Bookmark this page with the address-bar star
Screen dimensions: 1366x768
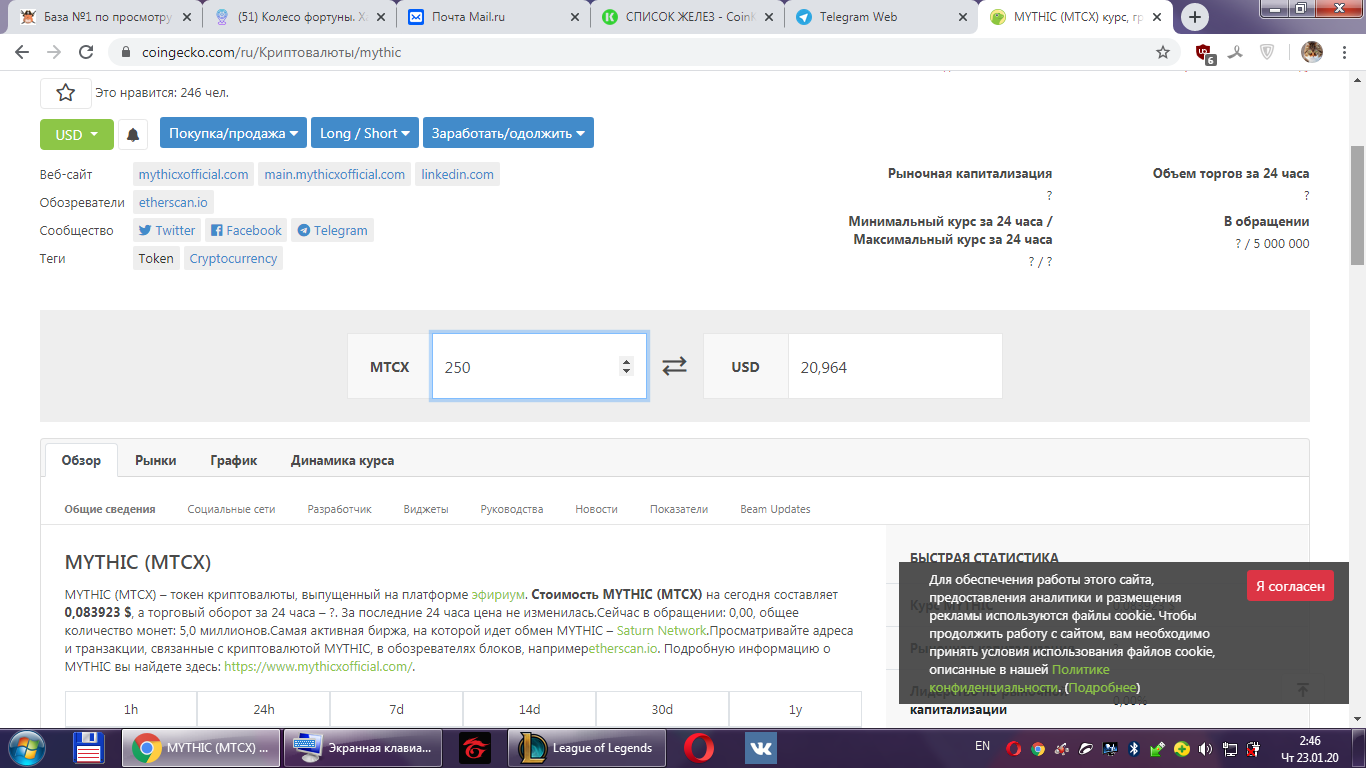coord(1163,52)
